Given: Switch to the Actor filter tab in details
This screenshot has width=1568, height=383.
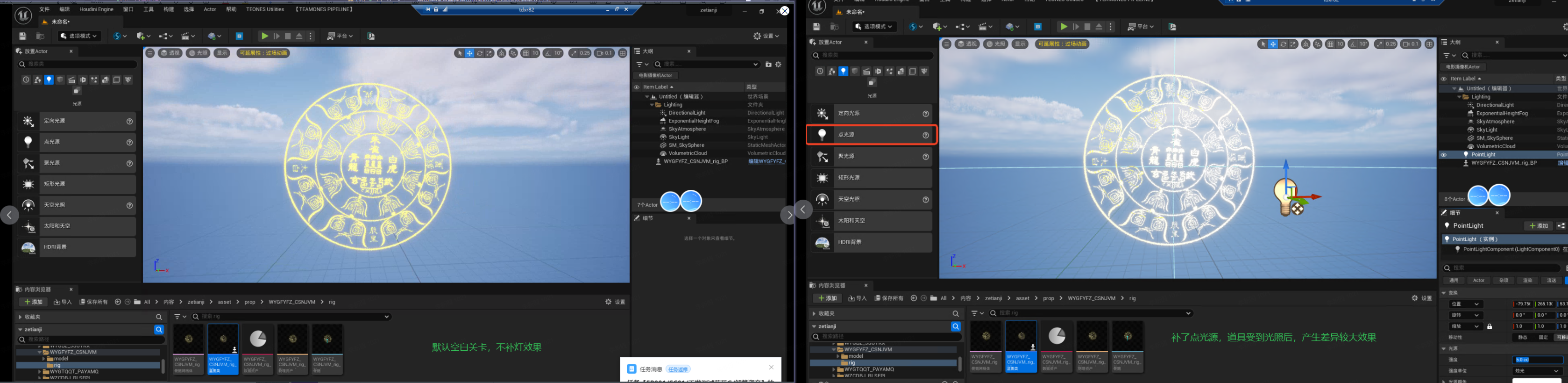Looking at the screenshot, I should 1478,281.
